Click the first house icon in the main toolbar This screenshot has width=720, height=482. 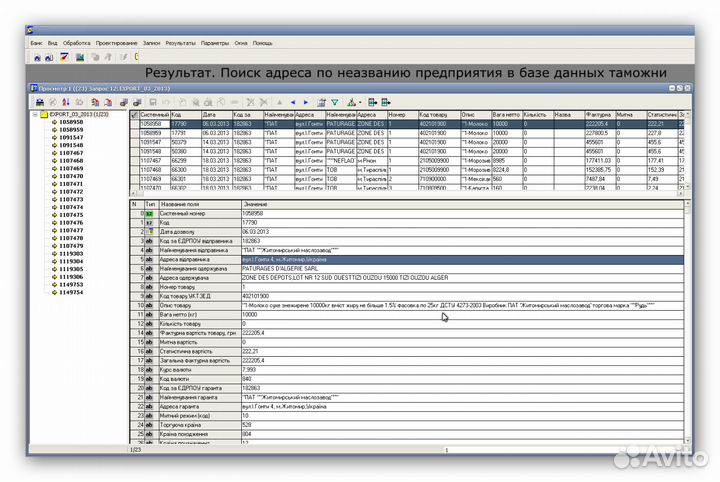[37, 58]
